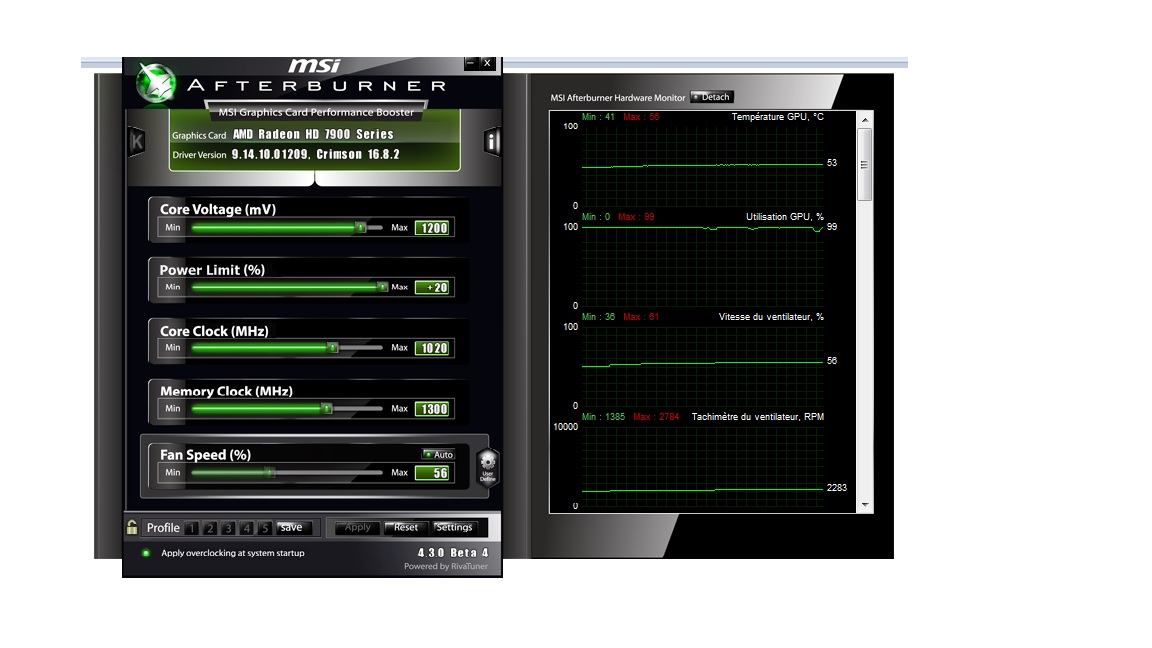Image resolution: width=1152 pixels, height=648 pixels.
Task: Click the Vitesse du ventilateur graph
Action: coord(702,366)
